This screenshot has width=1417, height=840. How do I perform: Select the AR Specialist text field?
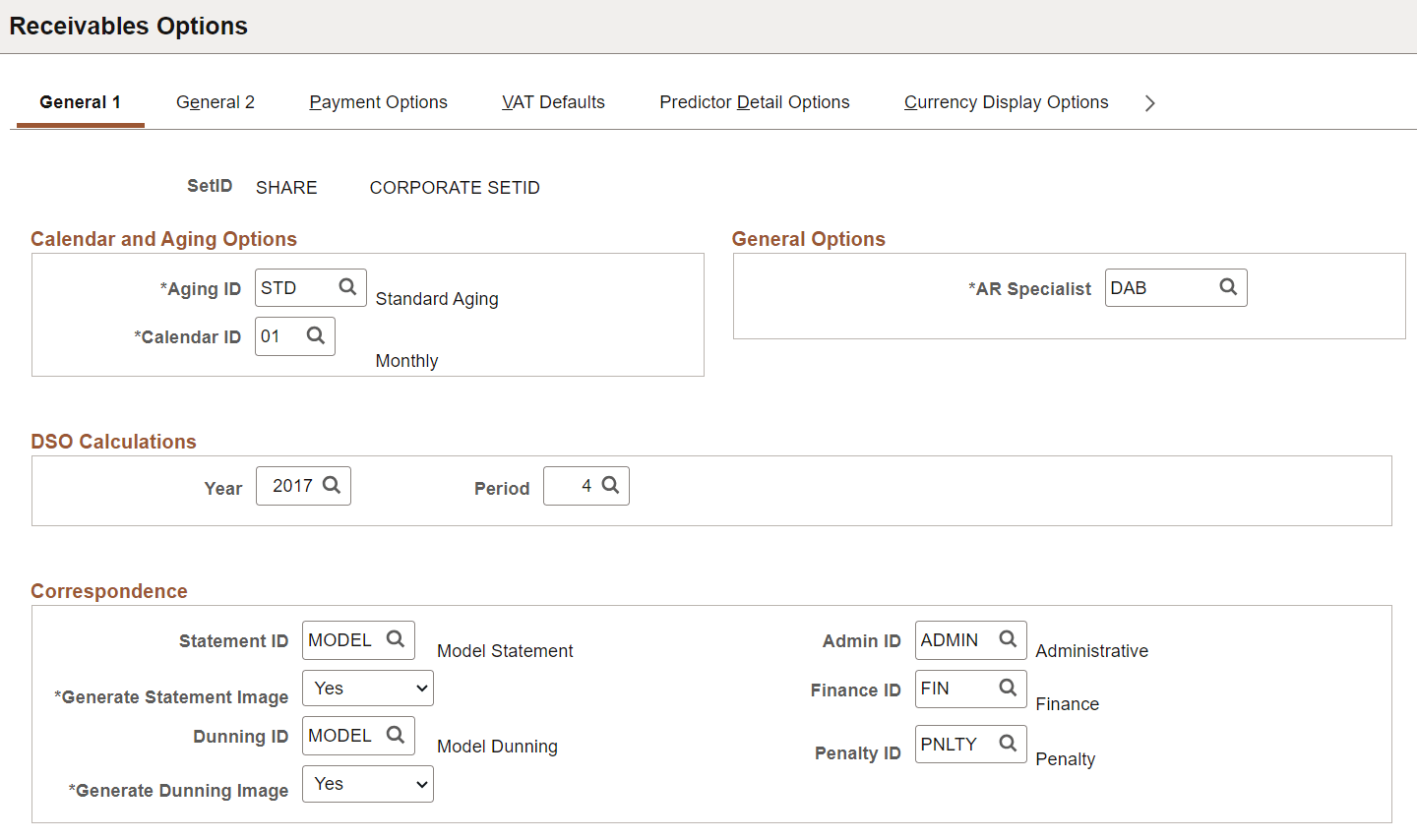(x=1176, y=287)
